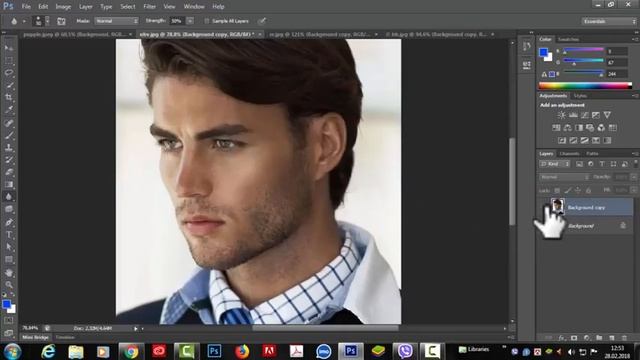Open the layer blend mode dropdown
Image resolution: width=640 pixels, height=360 pixels.
[564, 177]
